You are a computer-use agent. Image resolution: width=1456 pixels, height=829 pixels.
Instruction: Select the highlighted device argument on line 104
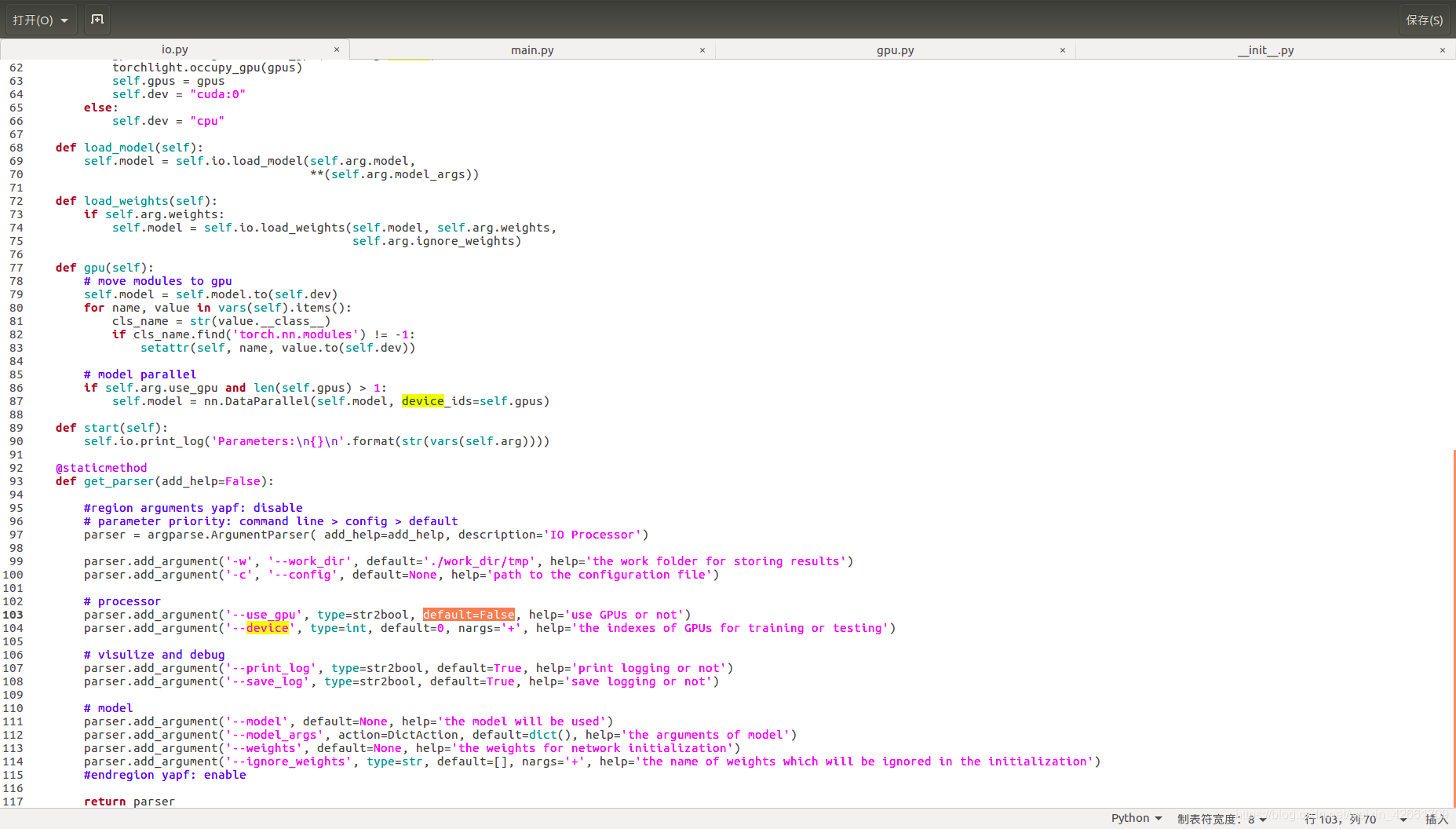point(268,628)
